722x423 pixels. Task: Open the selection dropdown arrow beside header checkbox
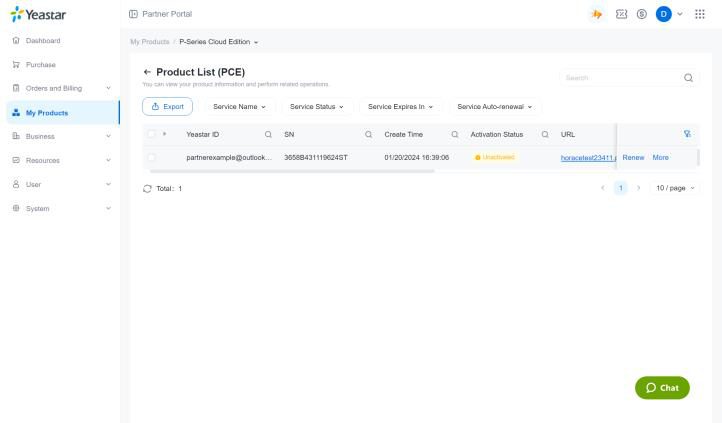coord(164,134)
